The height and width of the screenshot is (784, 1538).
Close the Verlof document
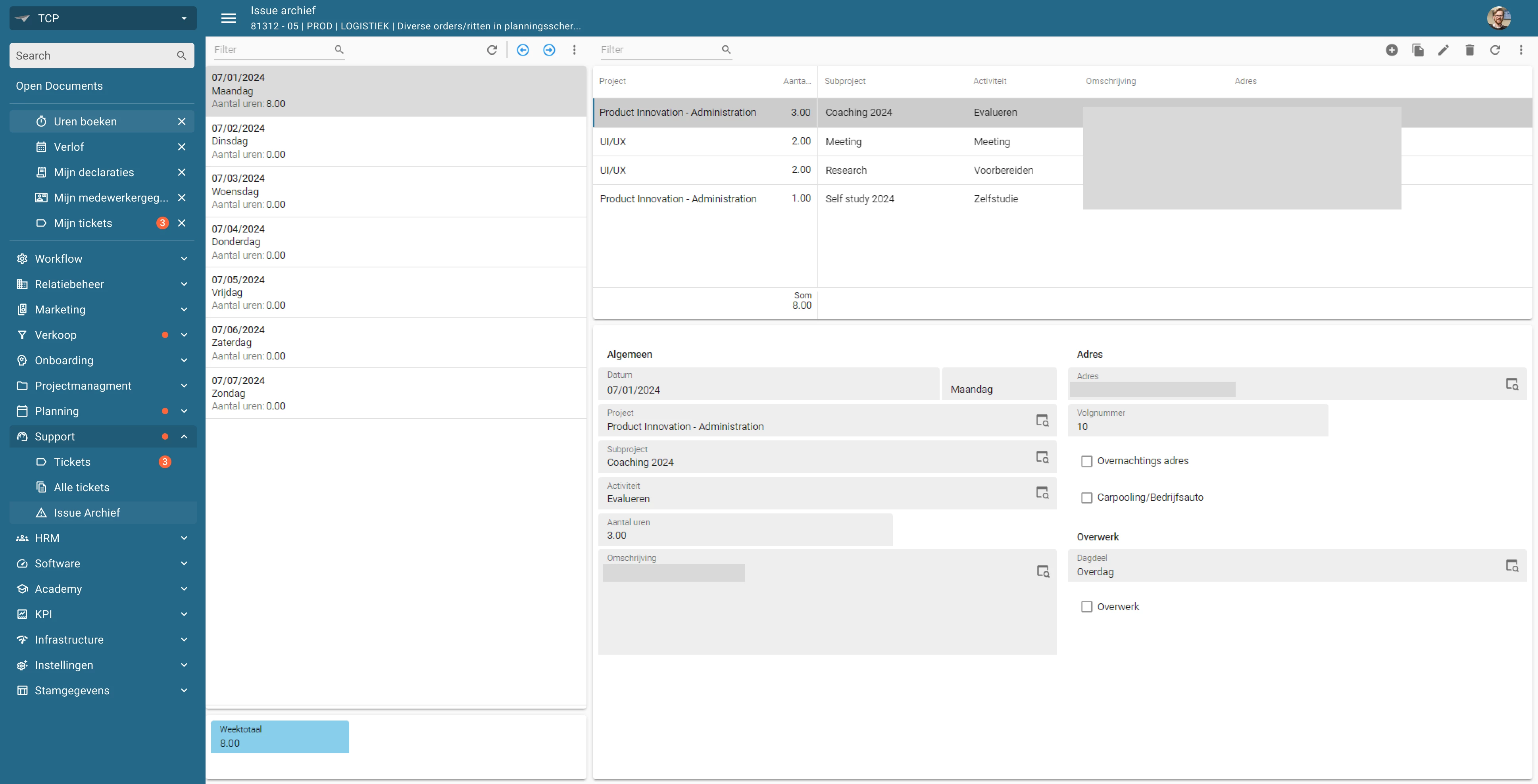point(182,147)
